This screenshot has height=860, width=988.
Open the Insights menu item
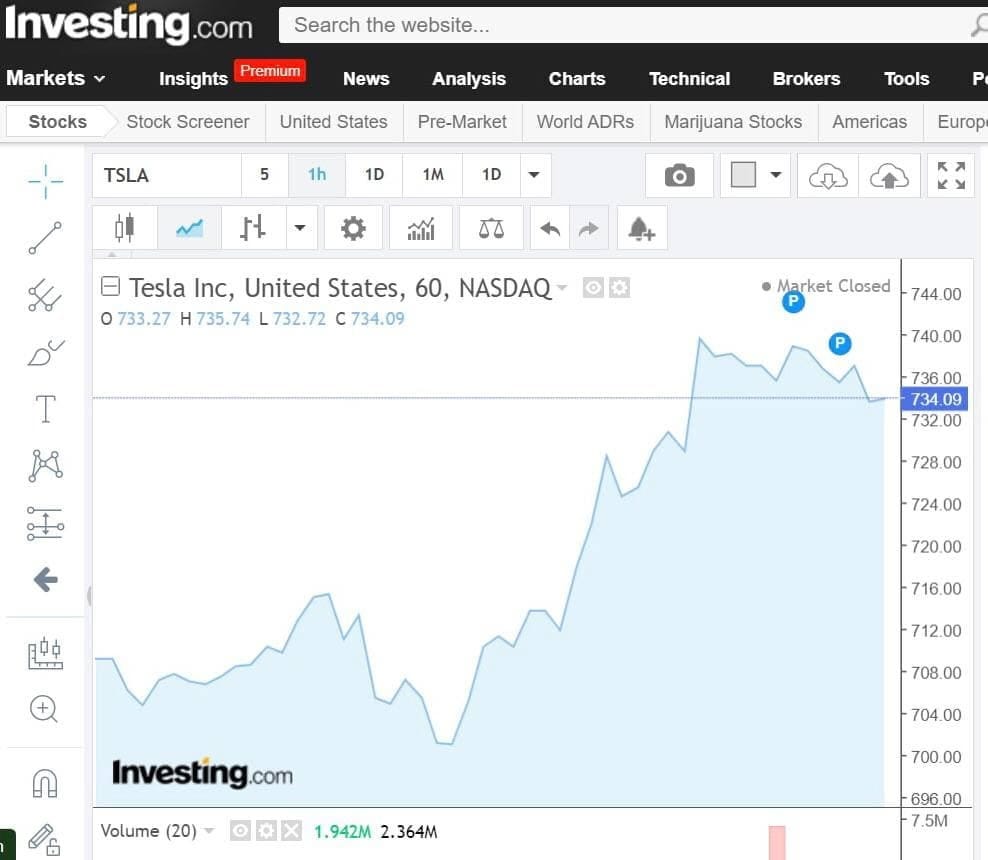[x=193, y=79]
